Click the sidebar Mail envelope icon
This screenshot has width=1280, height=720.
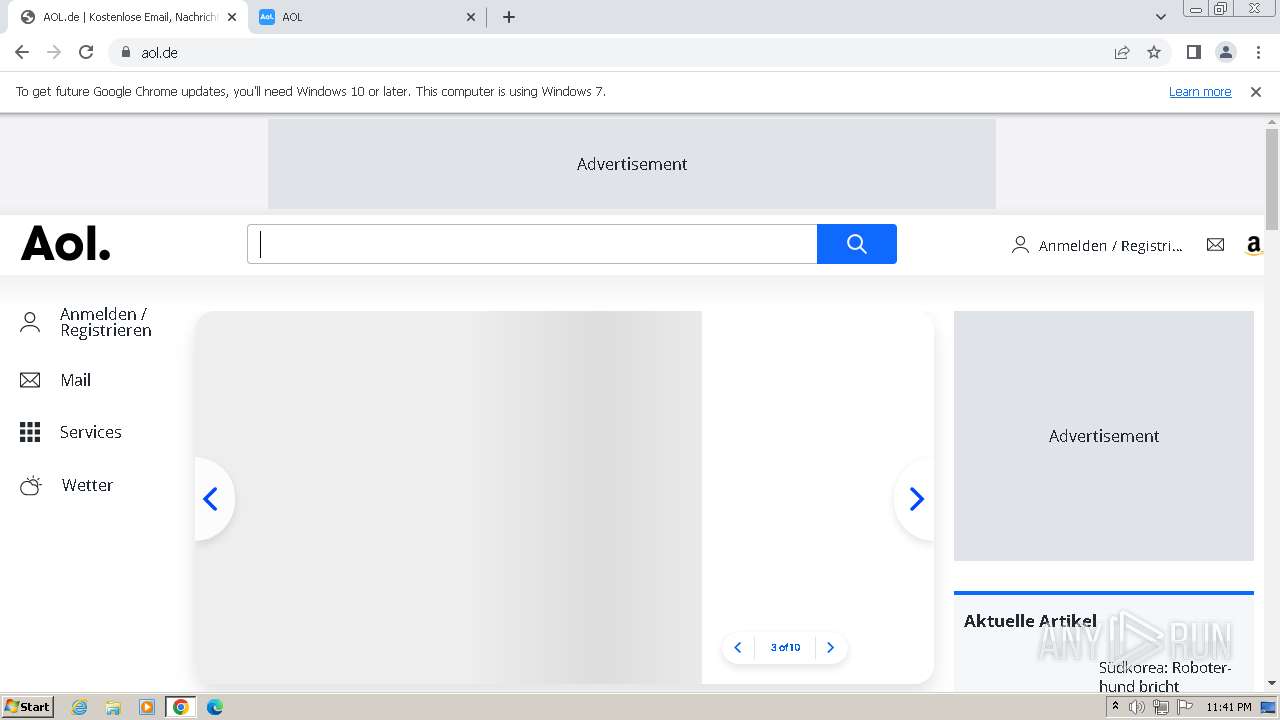point(30,380)
